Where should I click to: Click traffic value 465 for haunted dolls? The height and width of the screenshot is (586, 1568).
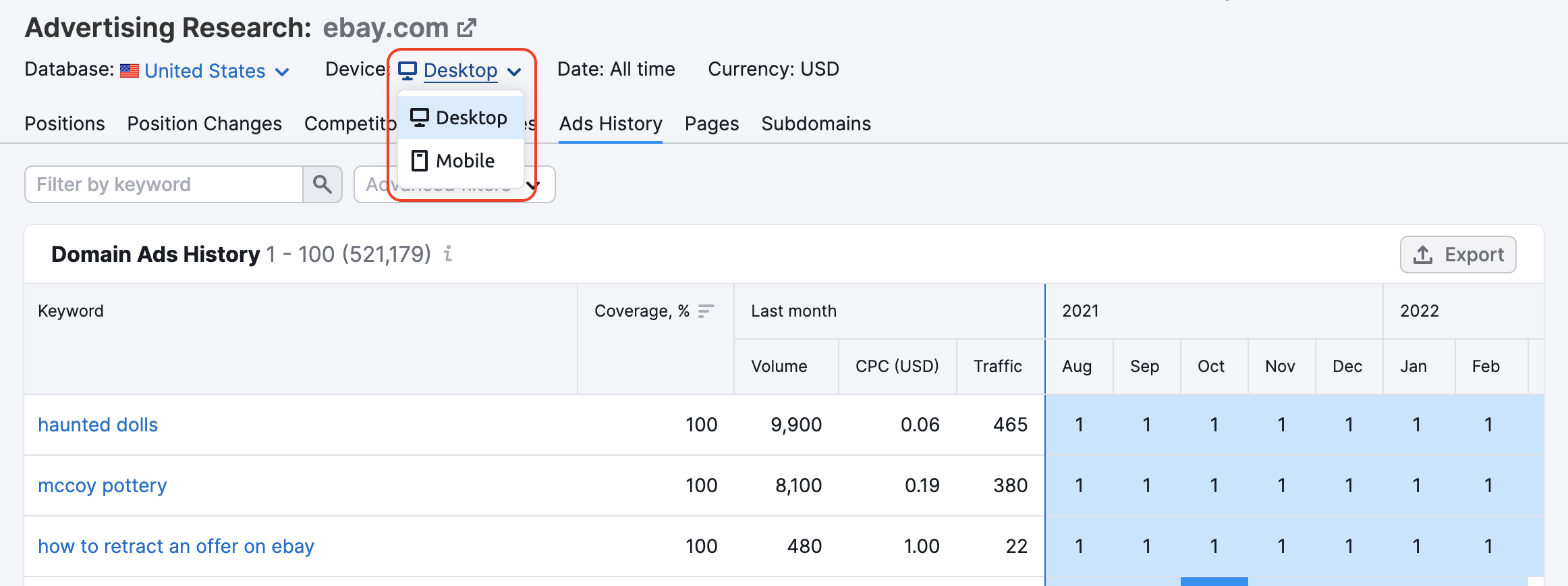click(x=1011, y=425)
